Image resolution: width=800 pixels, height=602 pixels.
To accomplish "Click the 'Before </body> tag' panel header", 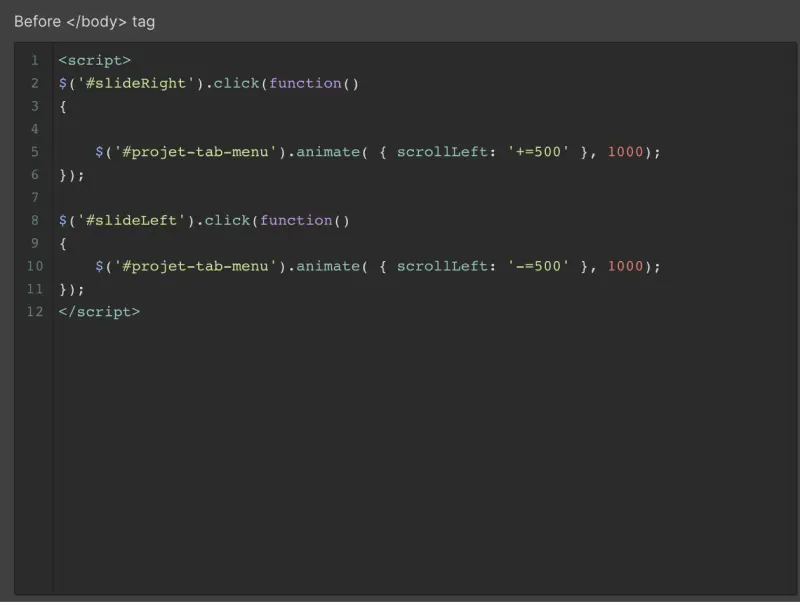I will coord(85,21).
